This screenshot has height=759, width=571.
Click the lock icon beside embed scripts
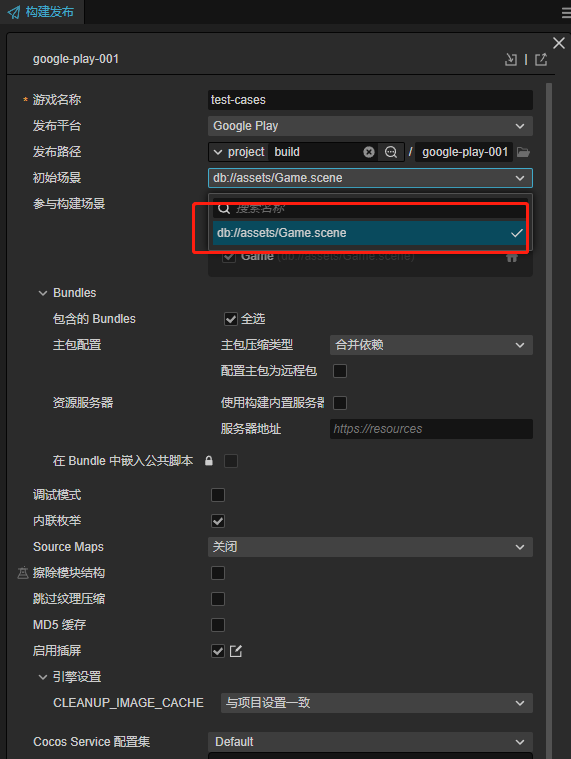point(209,461)
